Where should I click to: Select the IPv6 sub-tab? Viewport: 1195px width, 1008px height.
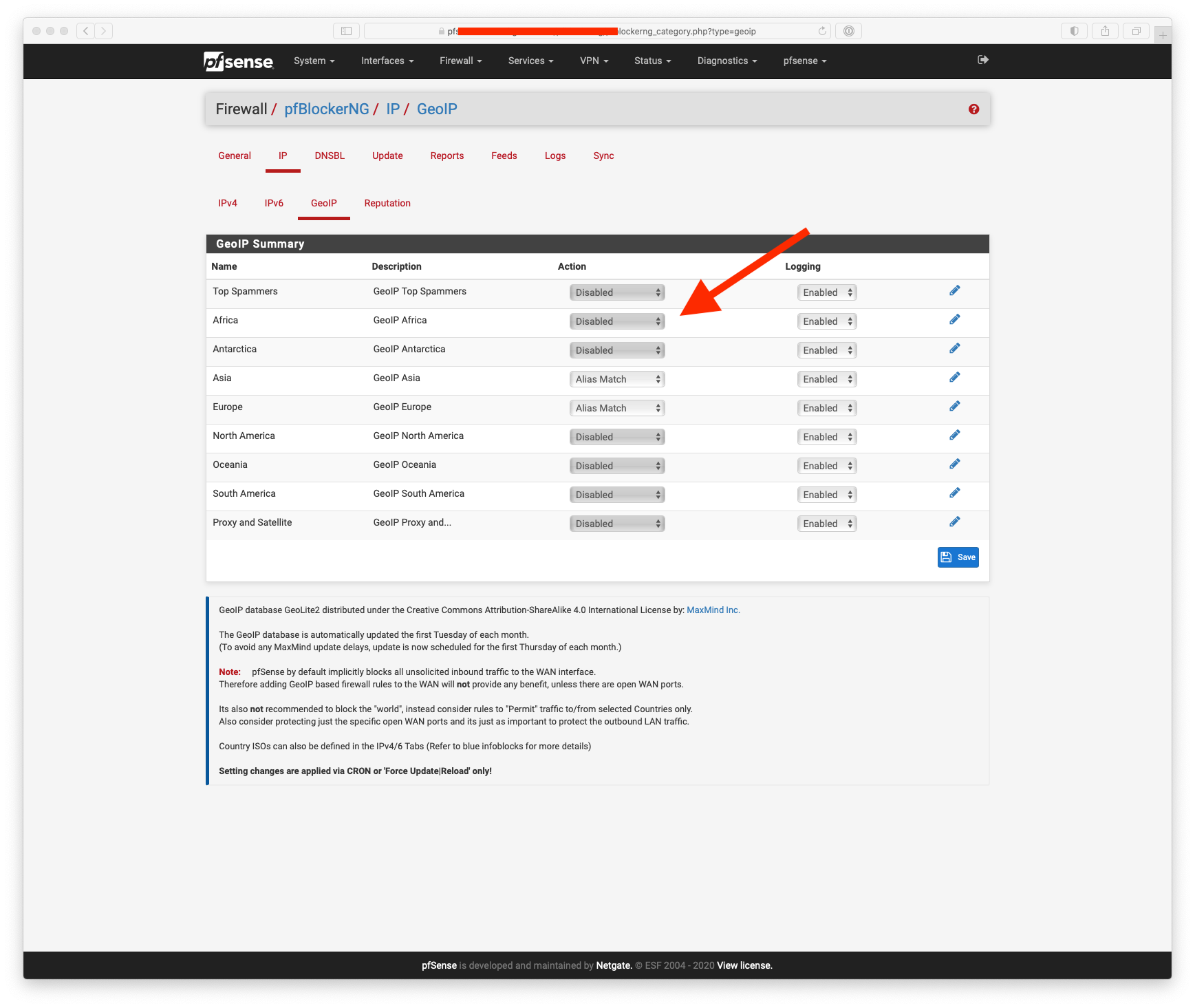pos(274,203)
